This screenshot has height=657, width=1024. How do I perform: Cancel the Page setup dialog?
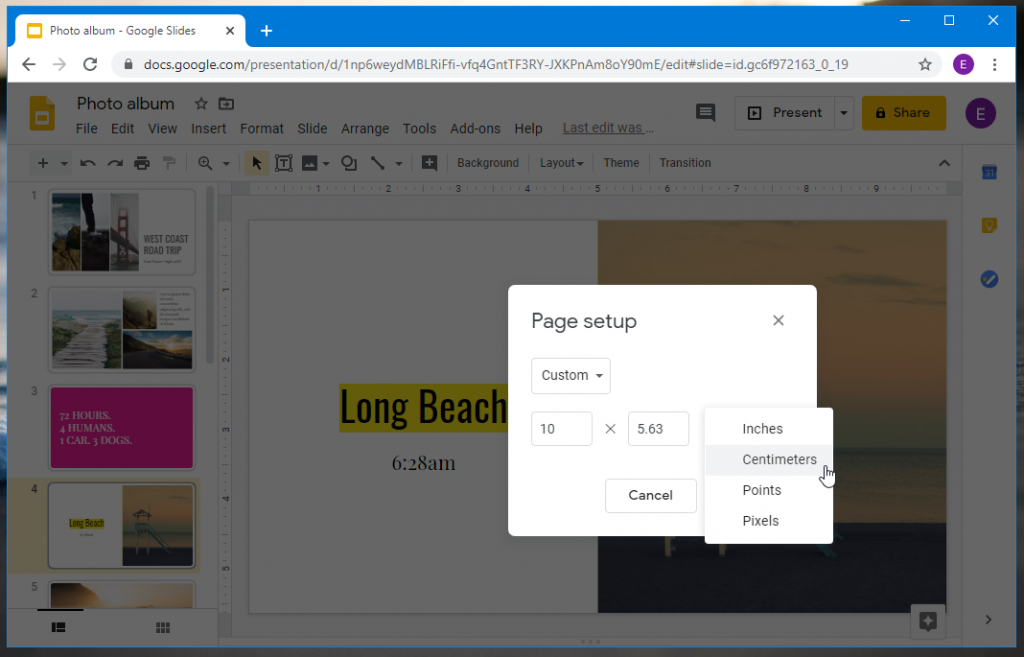pos(650,495)
